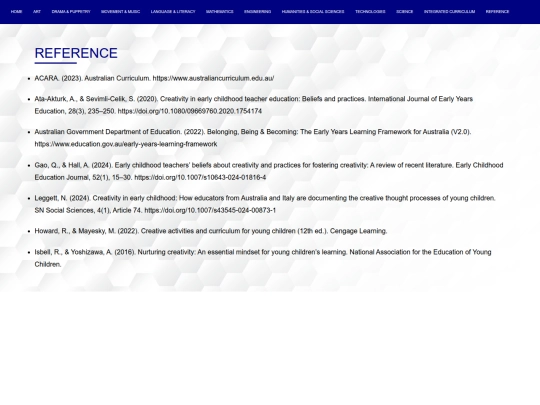Click 'SN Social Sciences, 4(1), Article 74' text
Image resolution: width=540 pixels, height=405 pixels.
[88, 210]
